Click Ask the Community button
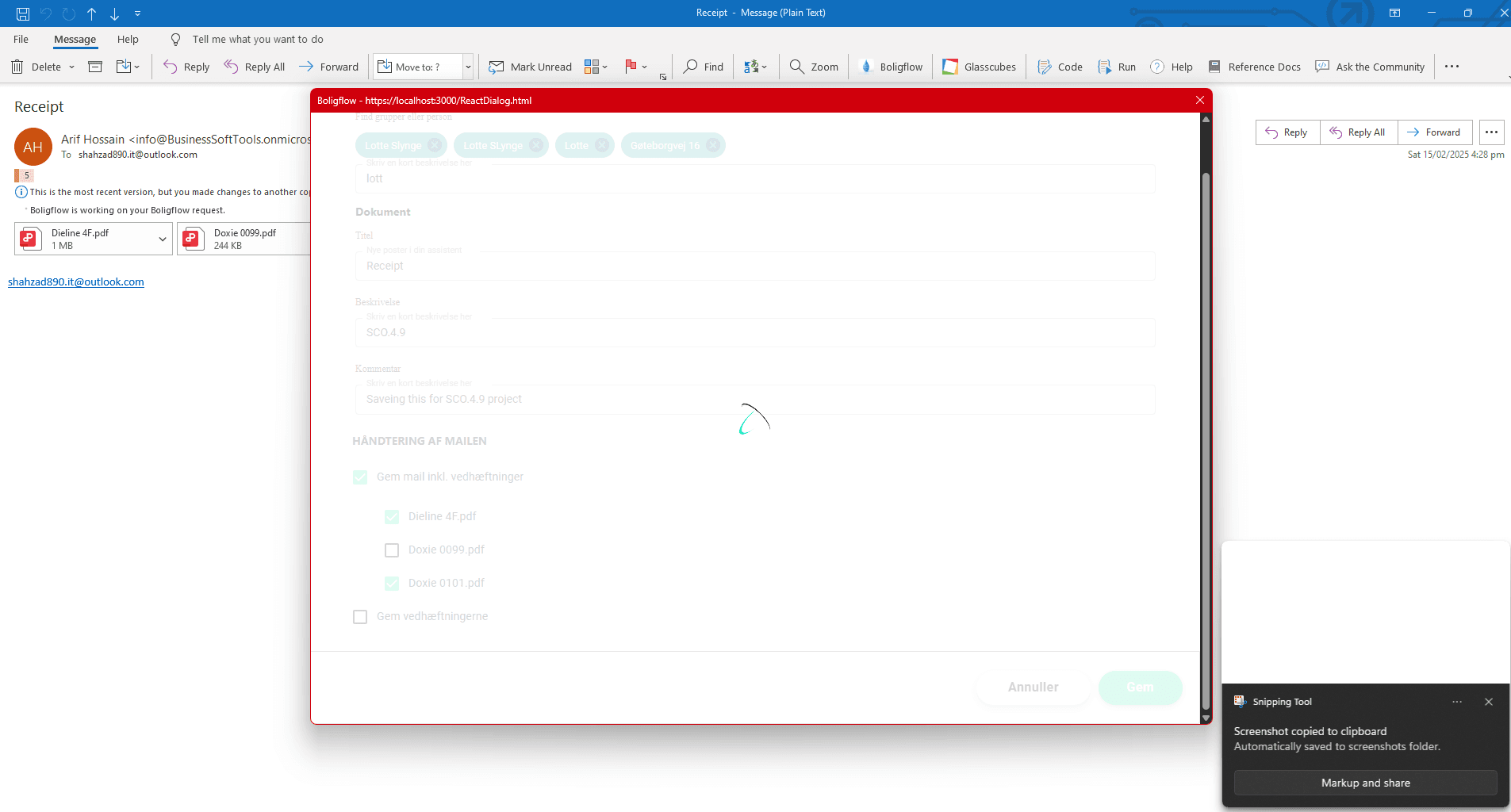The width and height of the screenshot is (1511, 812). point(1370,67)
